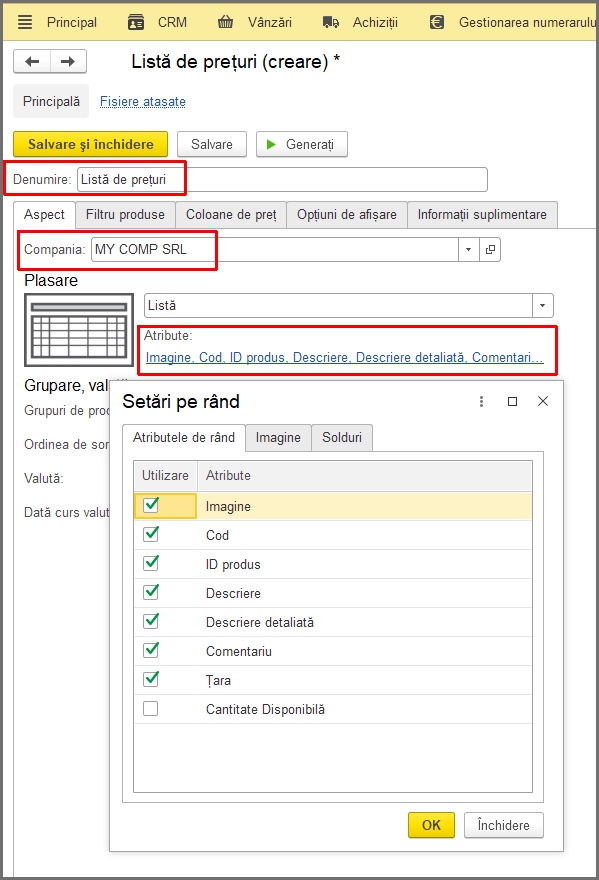This screenshot has width=599, height=880.
Task: Switch to the Aspect tab
Action: click(44, 215)
